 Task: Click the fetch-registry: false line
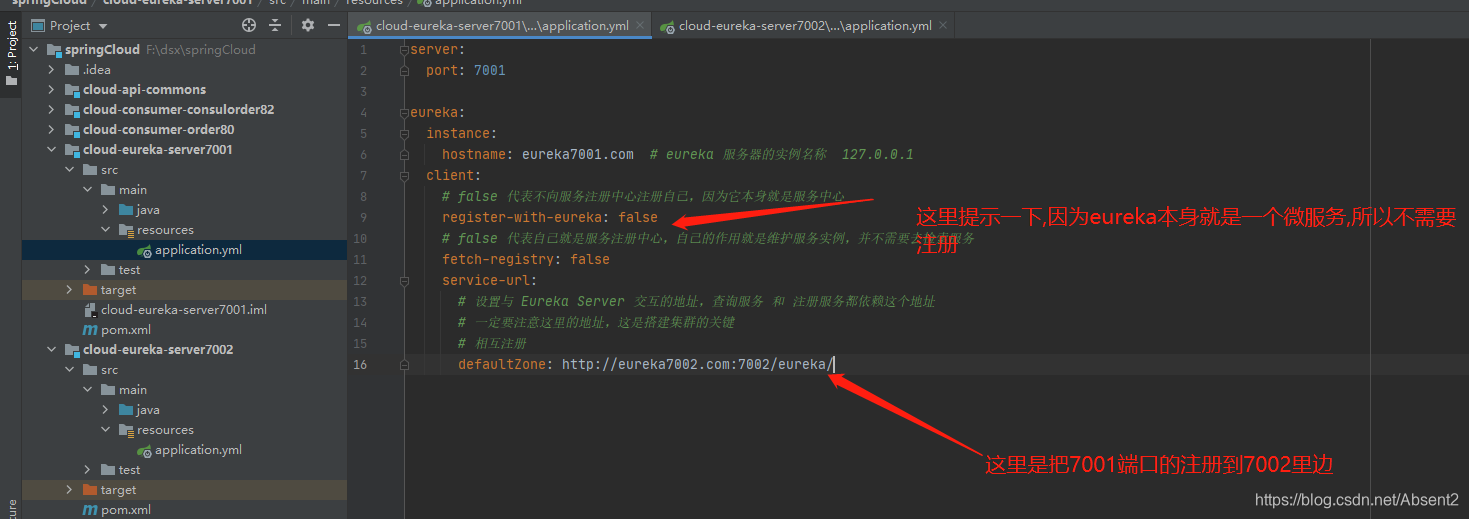coord(526,259)
